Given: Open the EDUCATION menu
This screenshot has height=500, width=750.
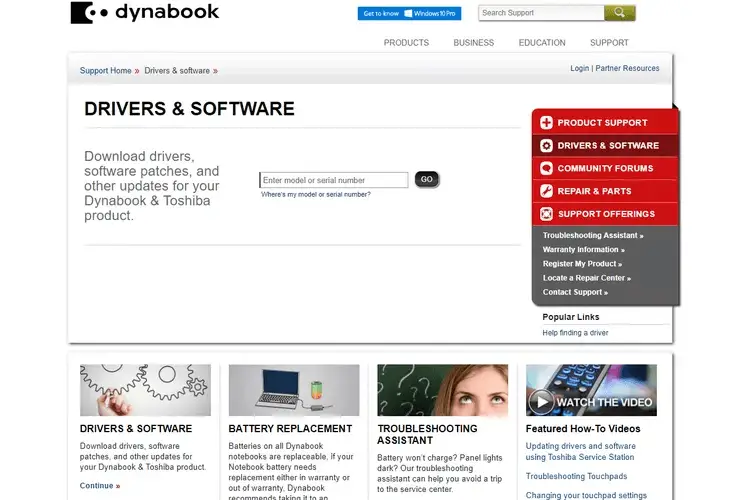Looking at the screenshot, I should pyautogui.click(x=542, y=43).
